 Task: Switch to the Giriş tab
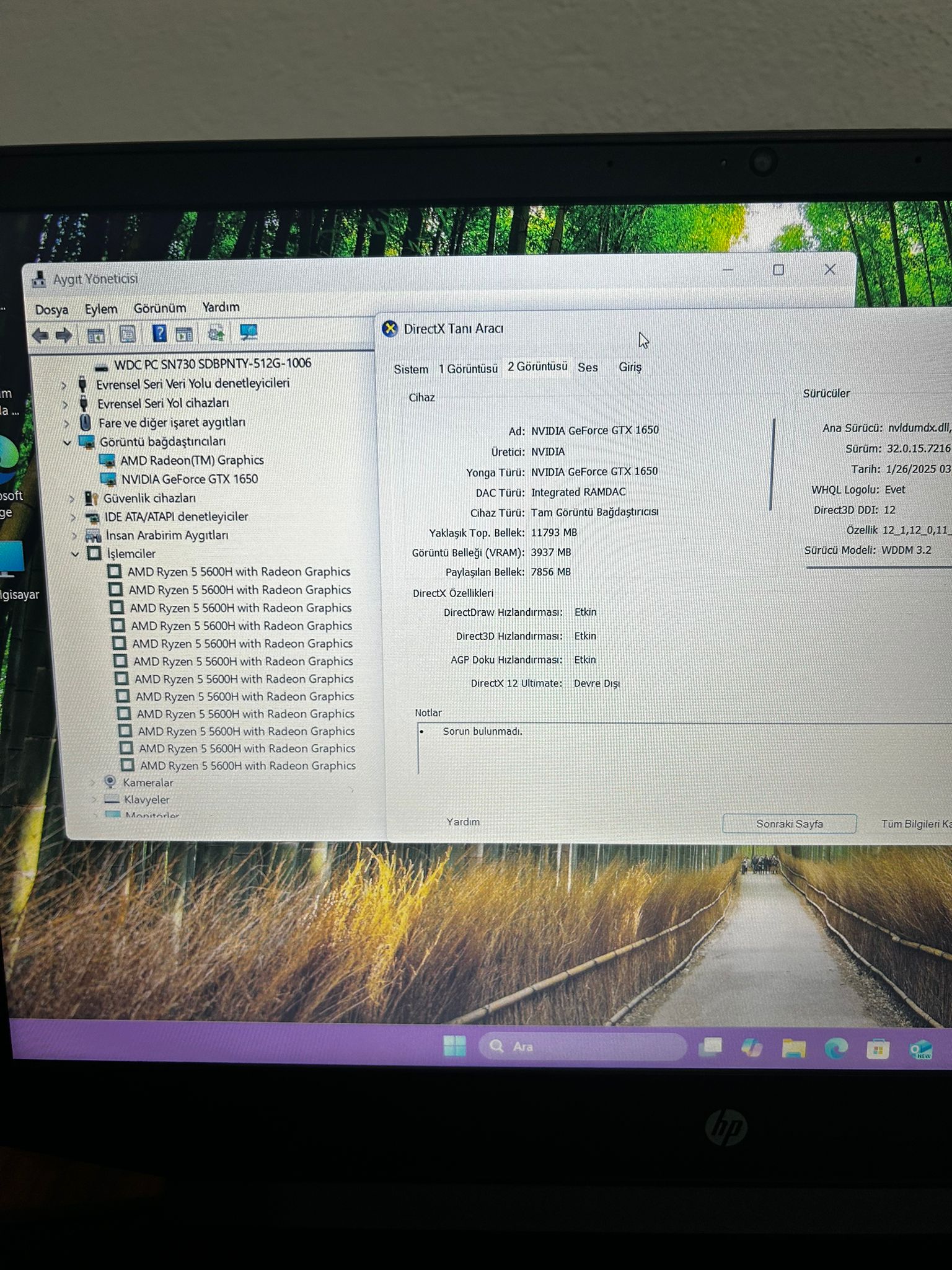(x=630, y=367)
